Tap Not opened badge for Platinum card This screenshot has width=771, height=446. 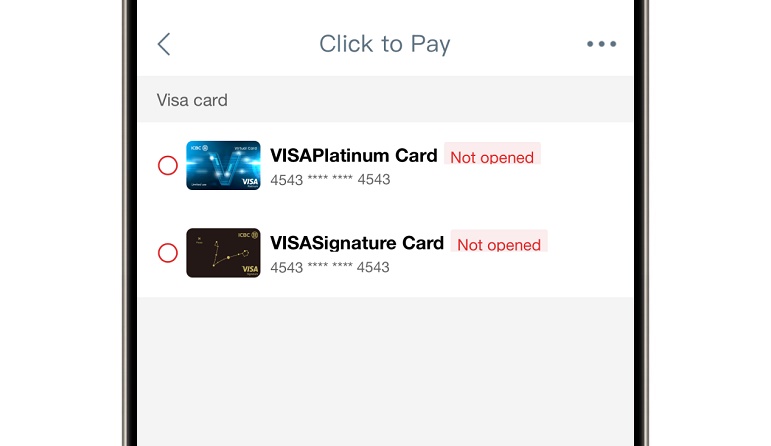pos(492,157)
